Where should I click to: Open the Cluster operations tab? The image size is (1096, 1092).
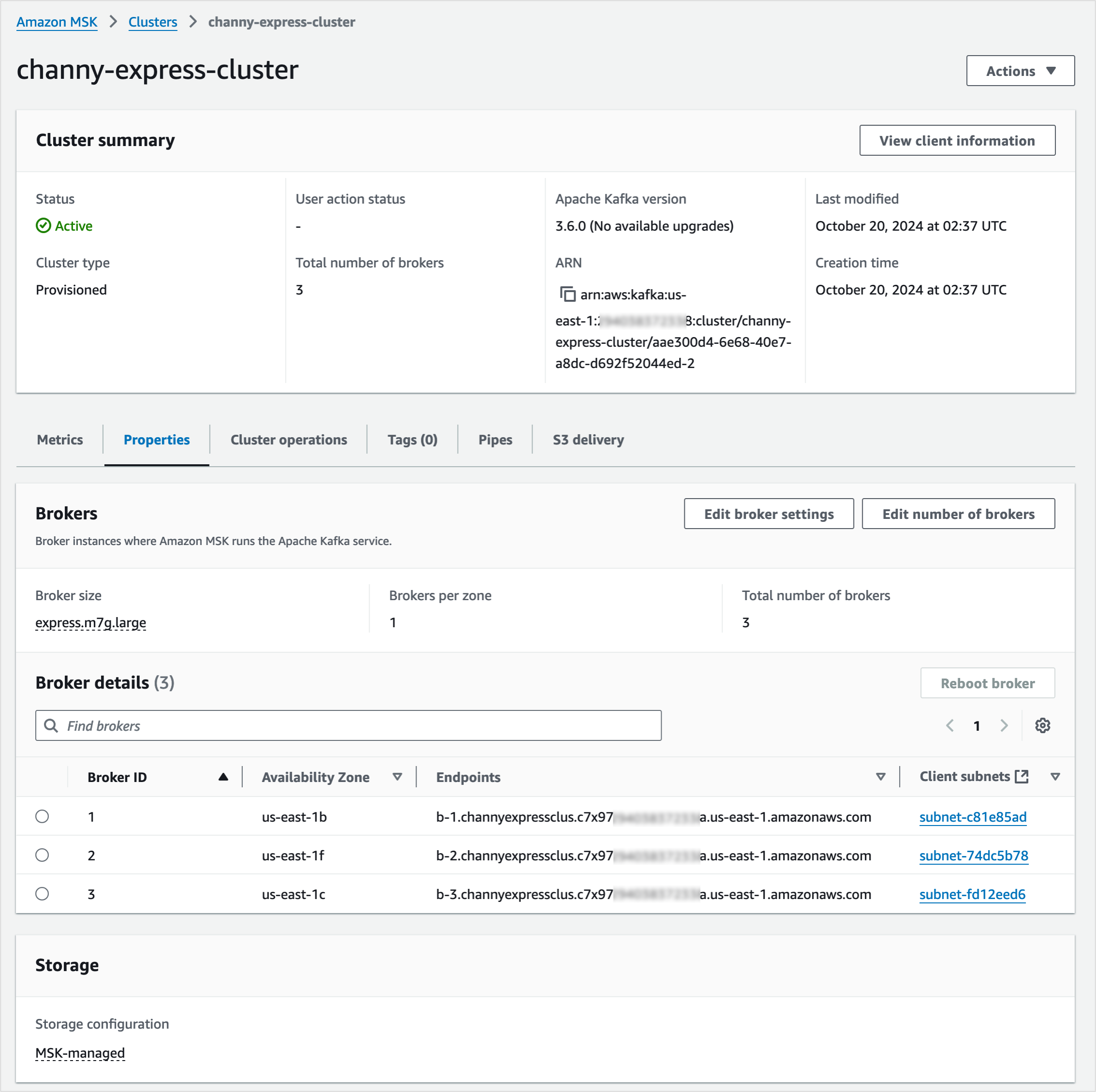tap(288, 440)
